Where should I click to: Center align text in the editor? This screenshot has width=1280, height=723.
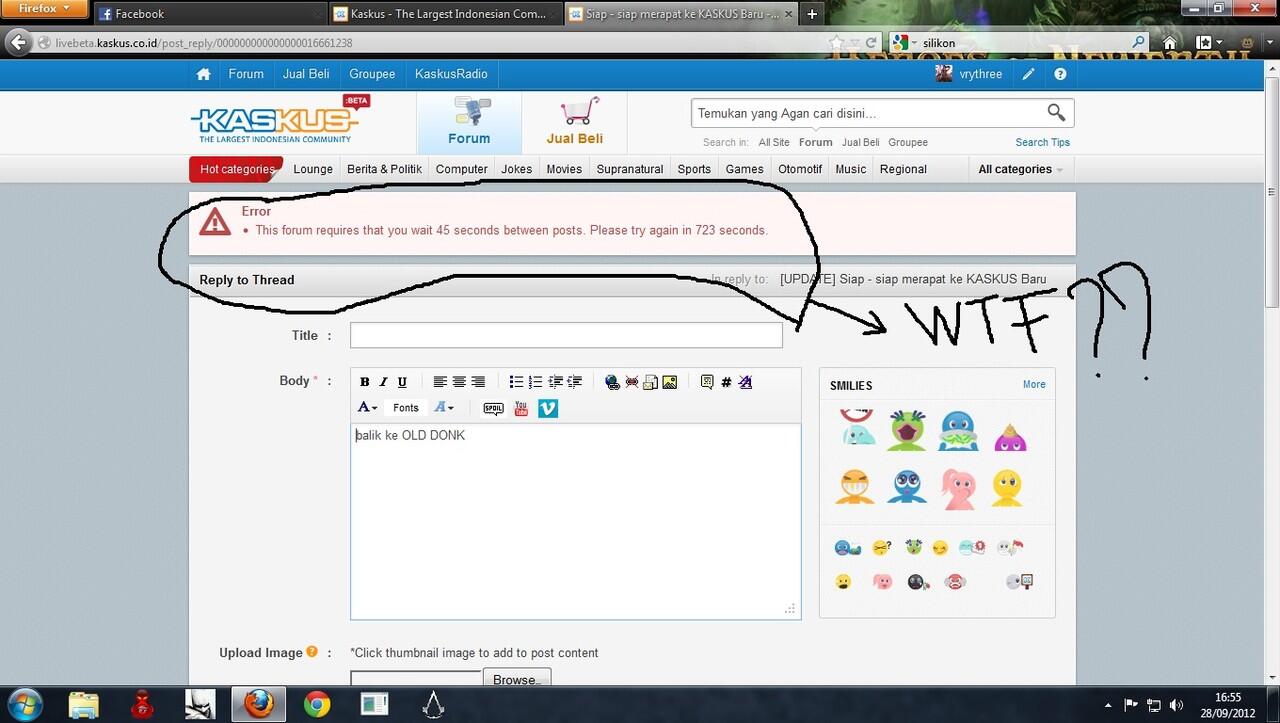click(459, 382)
